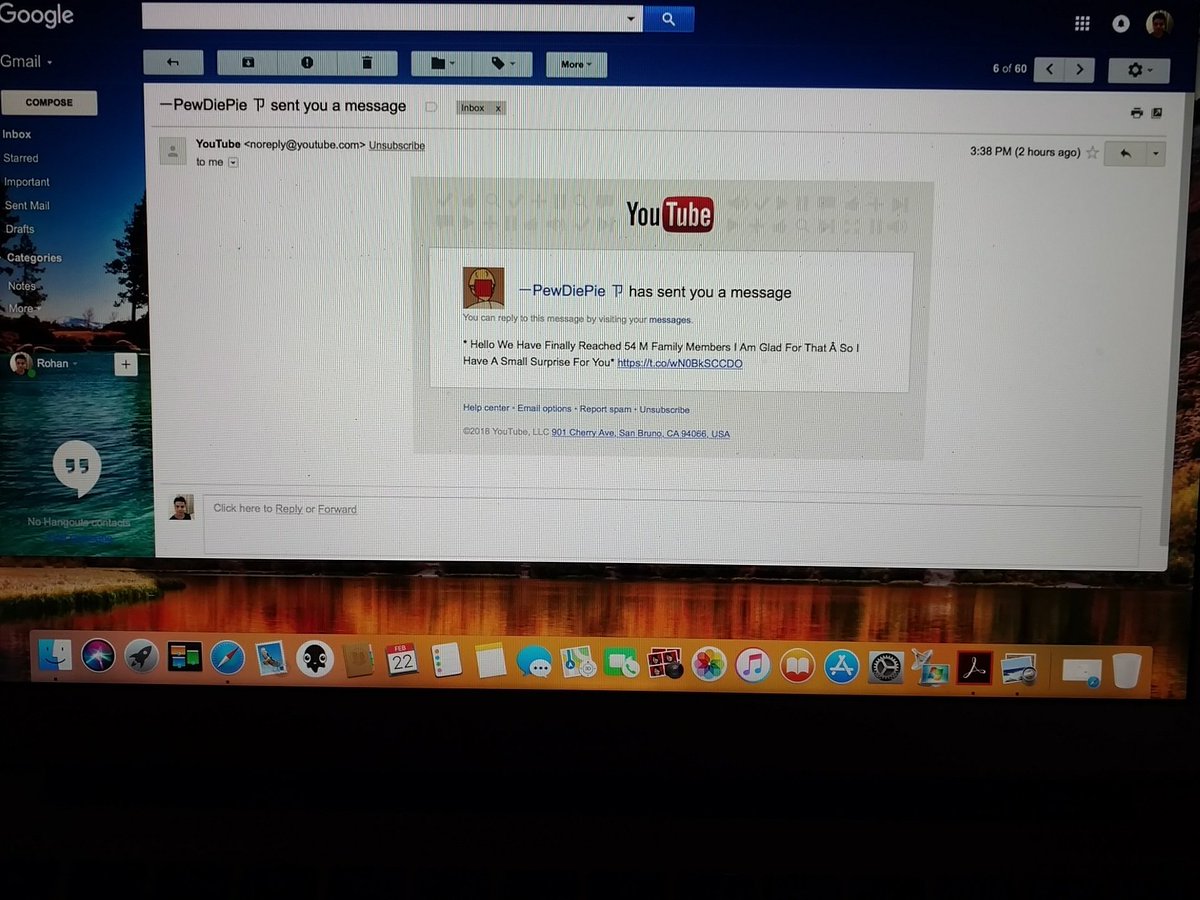The height and width of the screenshot is (900, 1200).
Task: Go to the older email with right chevron
Action: point(1079,69)
